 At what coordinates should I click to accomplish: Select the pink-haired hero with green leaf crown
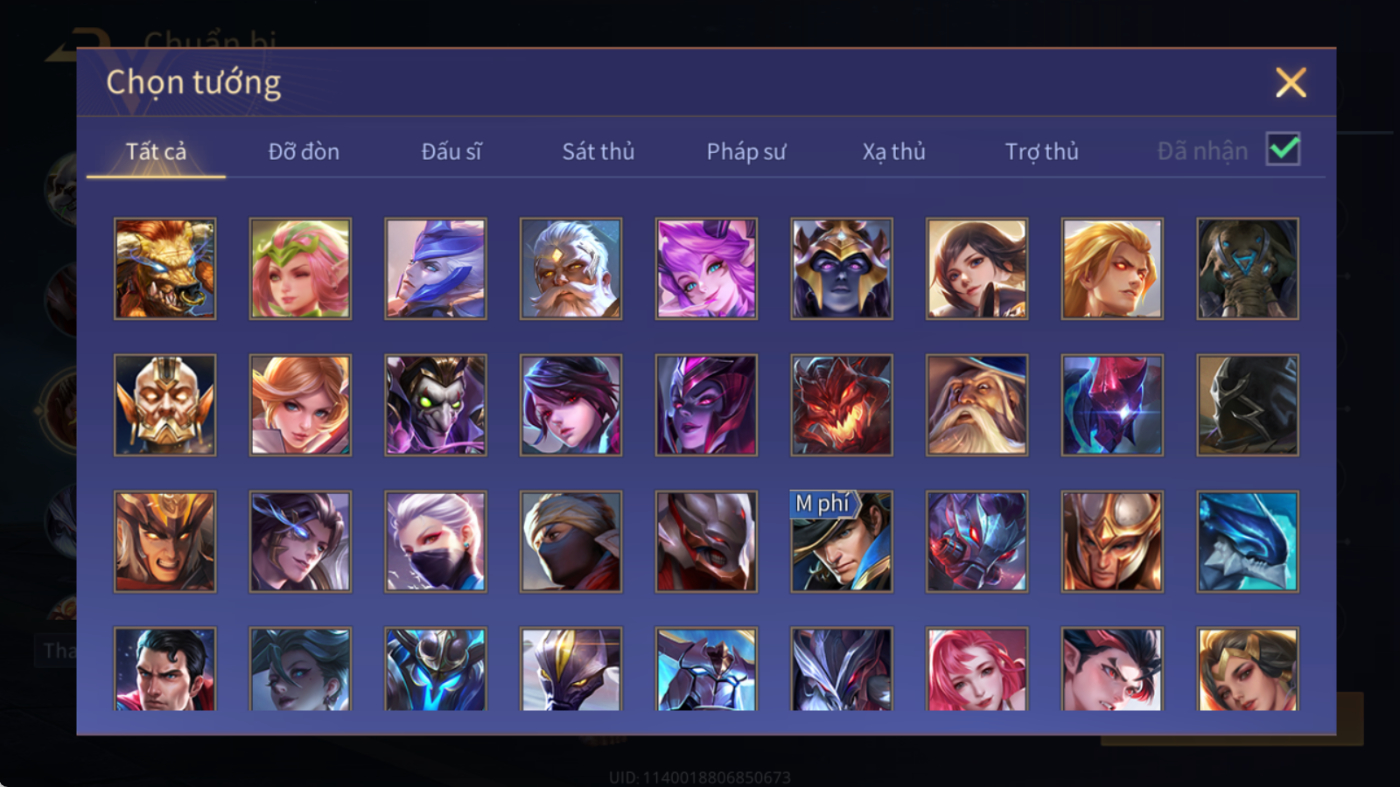tap(300, 269)
